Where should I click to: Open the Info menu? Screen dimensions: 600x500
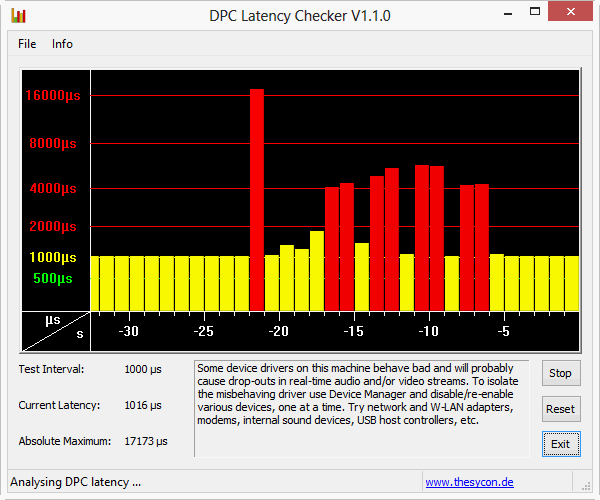[x=62, y=44]
